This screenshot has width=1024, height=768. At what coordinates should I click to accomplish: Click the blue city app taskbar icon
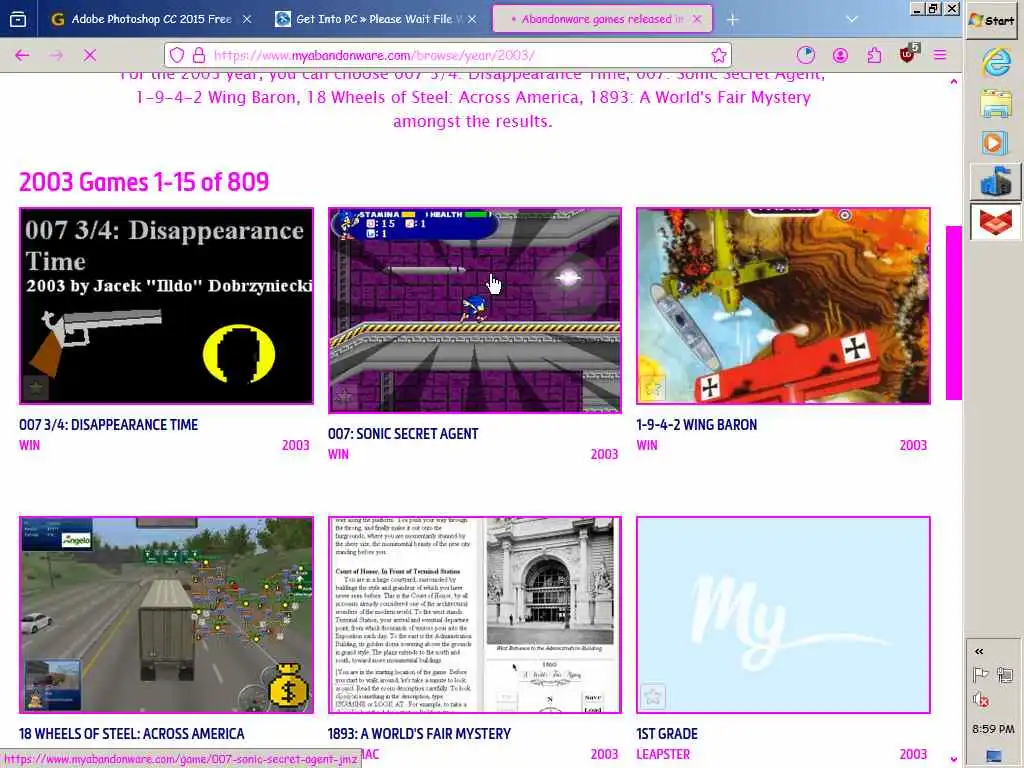coord(995,182)
